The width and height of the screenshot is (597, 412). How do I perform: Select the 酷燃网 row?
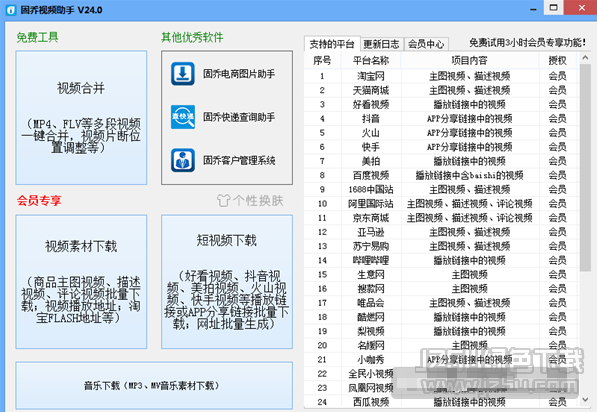click(x=442, y=317)
